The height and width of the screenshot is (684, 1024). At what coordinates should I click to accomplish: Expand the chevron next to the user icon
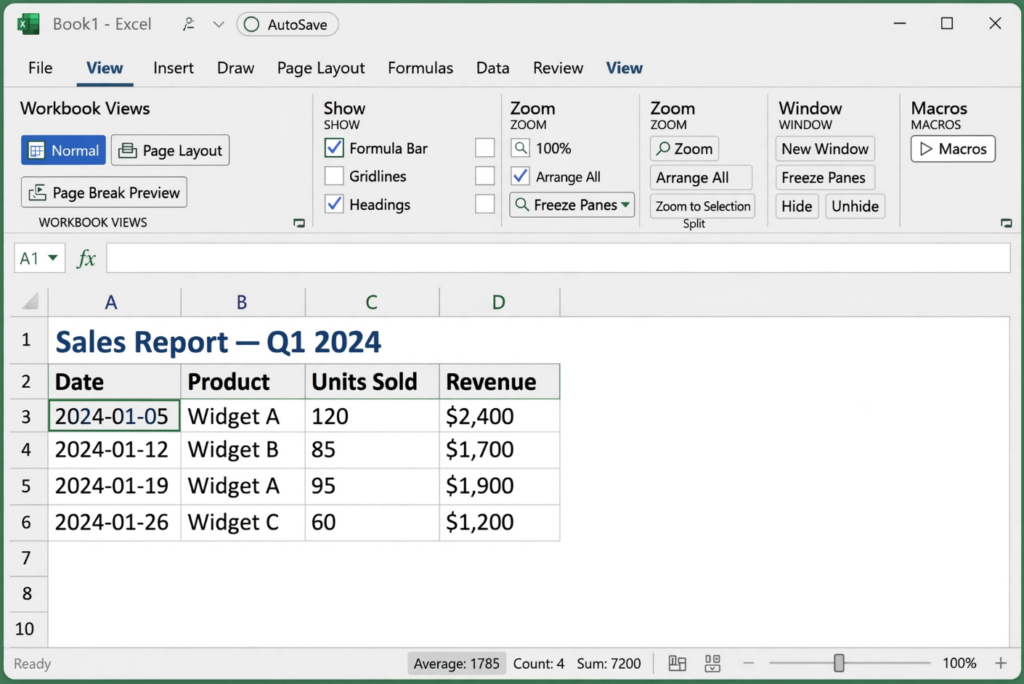(x=218, y=25)
